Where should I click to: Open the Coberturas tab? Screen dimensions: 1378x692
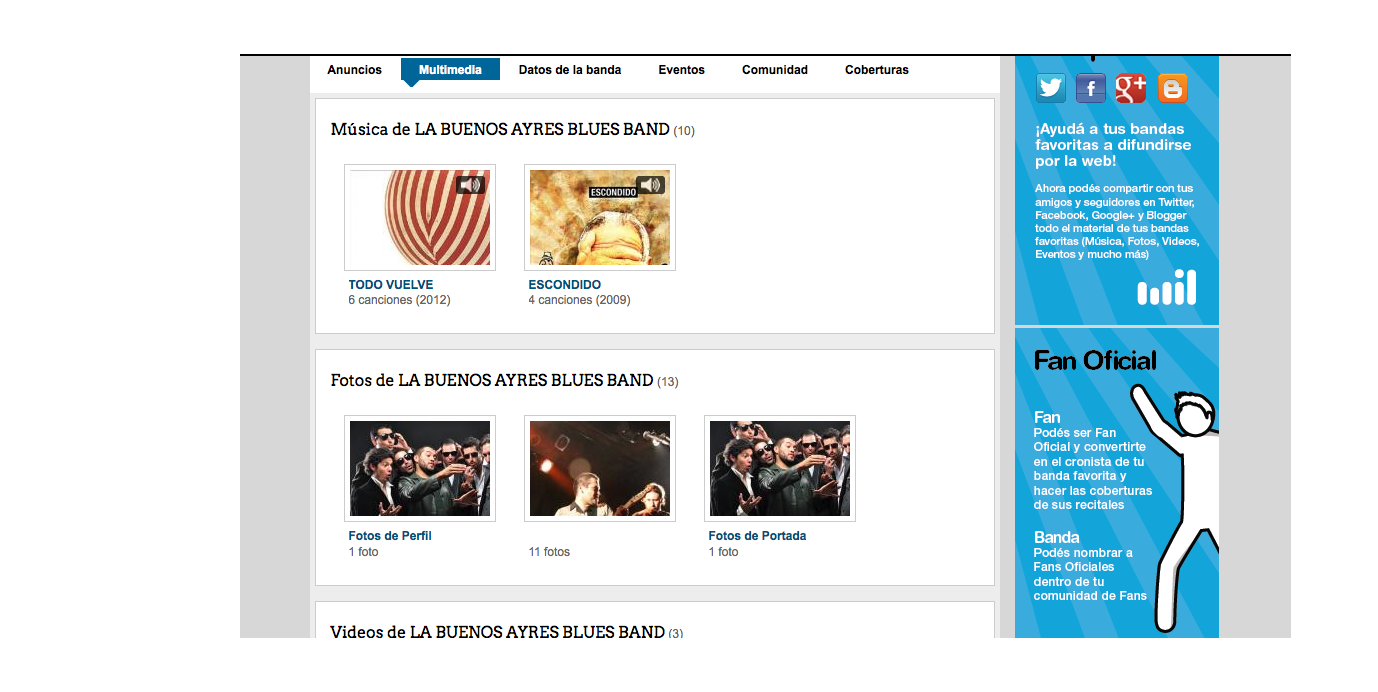click(877, 70)
